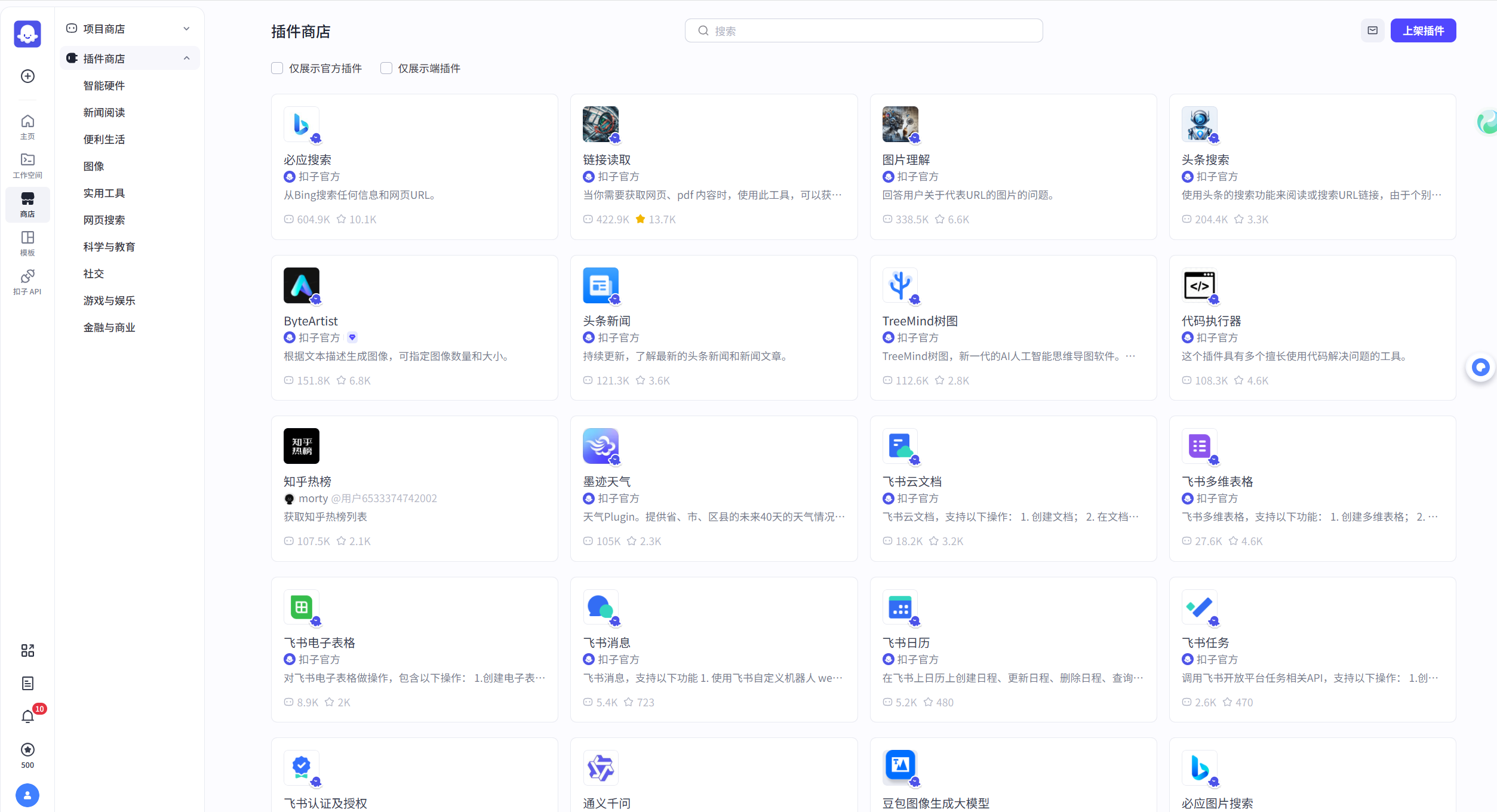1497x812 pixels.
Task: Open the ByteArtist plugin title
Action: 311,321
